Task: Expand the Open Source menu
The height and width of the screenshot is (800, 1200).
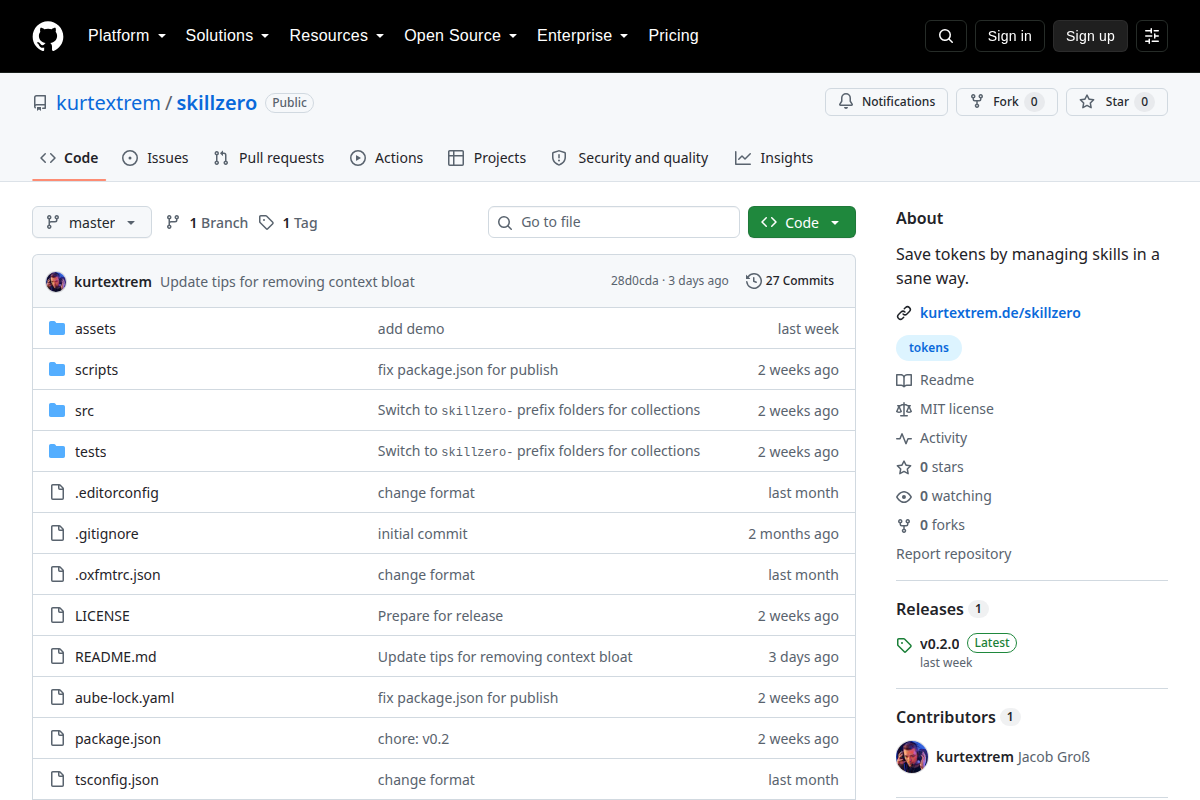Action: point(460,36)
